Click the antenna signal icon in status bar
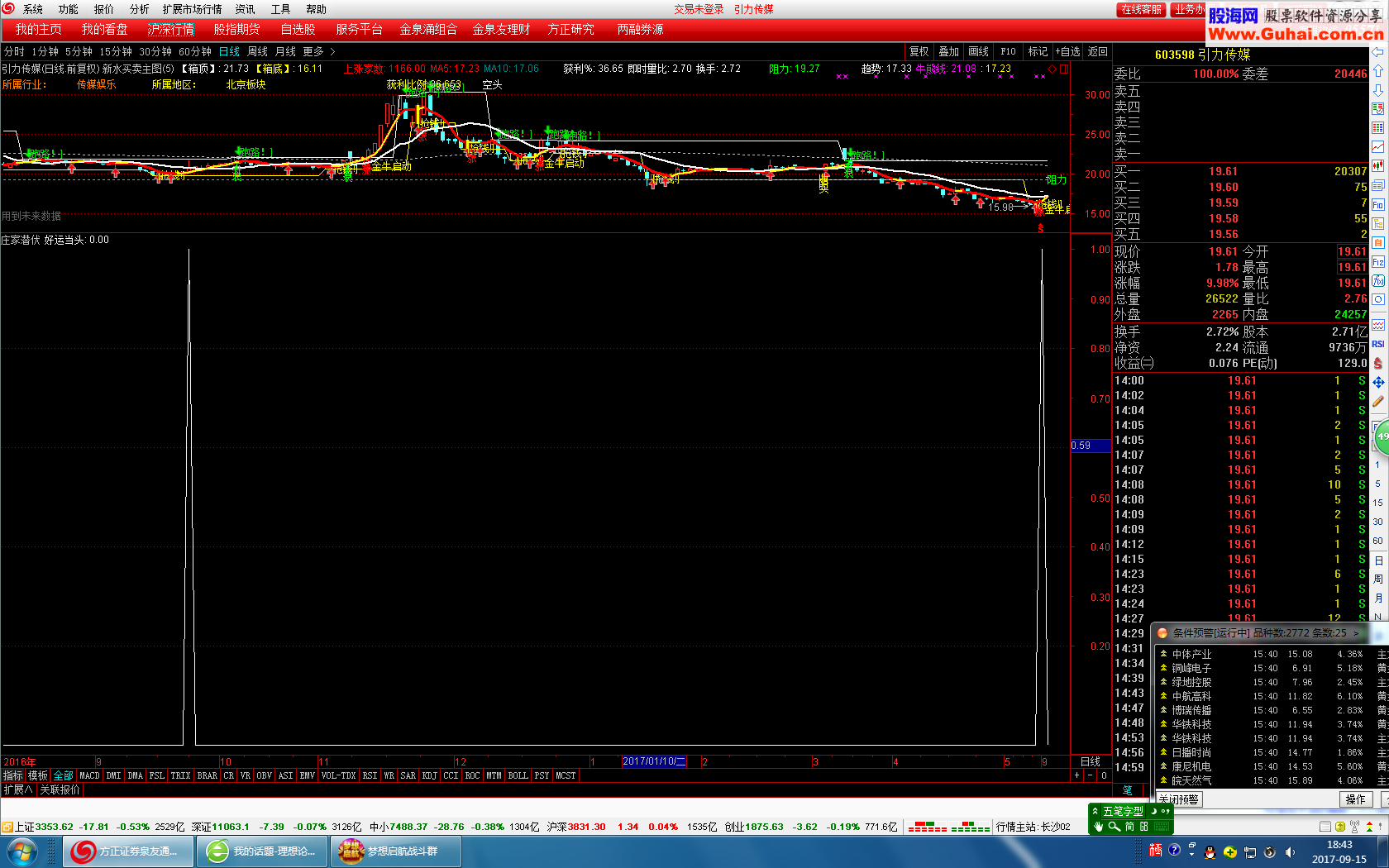The width and height of the screenshot is (1389, 868). click(1354, 827)
